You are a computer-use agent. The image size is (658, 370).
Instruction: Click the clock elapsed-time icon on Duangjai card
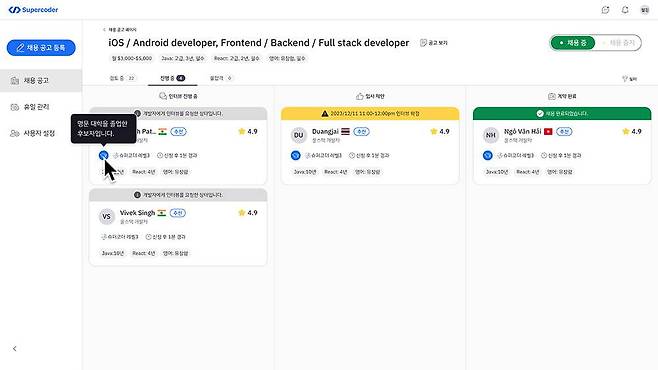pyautogui.click(x=352, y=155)
